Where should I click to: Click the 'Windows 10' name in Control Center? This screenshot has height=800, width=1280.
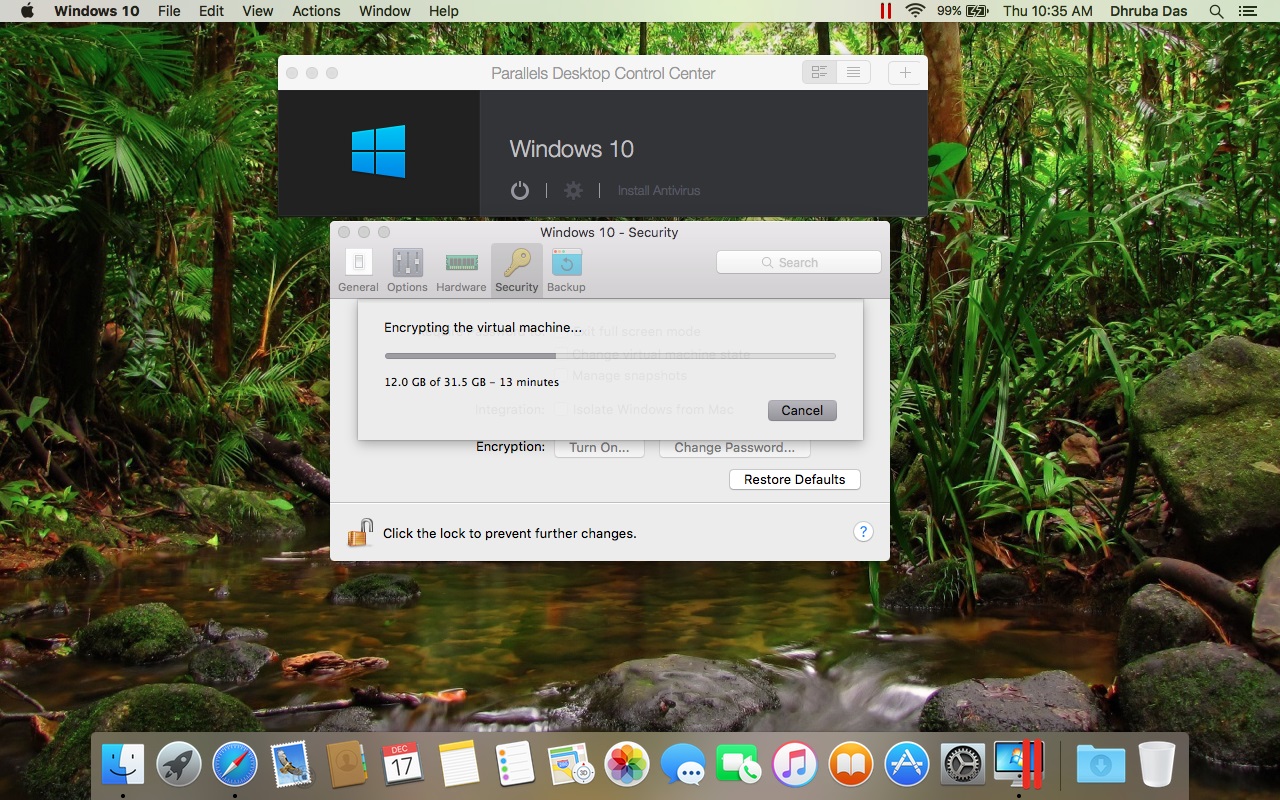pos(572,149)
